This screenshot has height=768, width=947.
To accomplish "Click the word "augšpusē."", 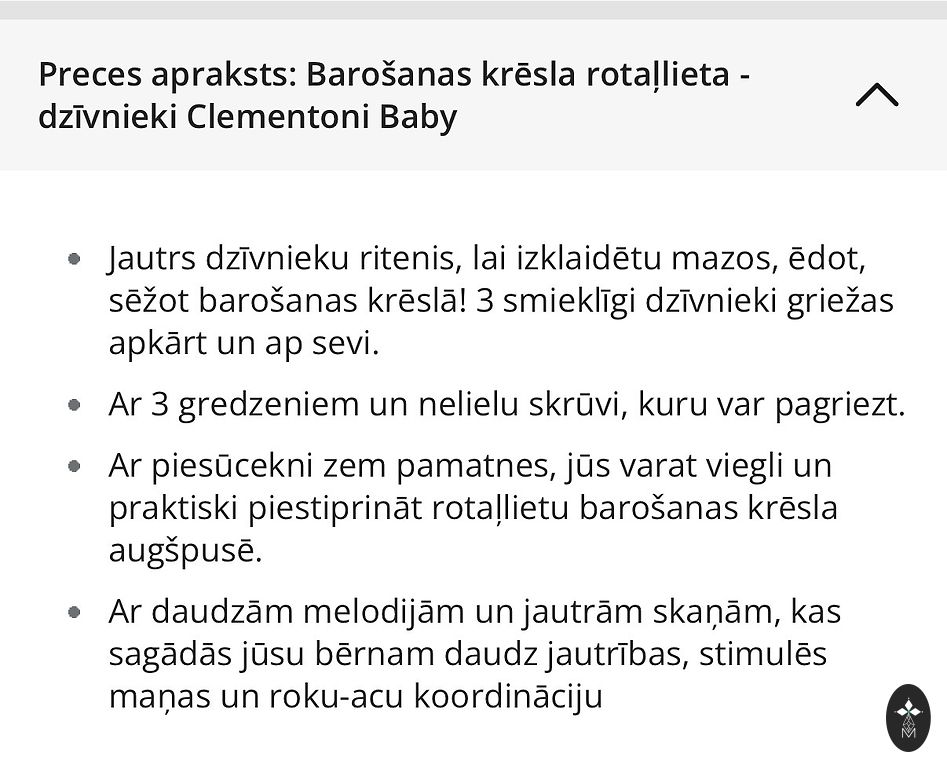I will (x=185, y=550).
